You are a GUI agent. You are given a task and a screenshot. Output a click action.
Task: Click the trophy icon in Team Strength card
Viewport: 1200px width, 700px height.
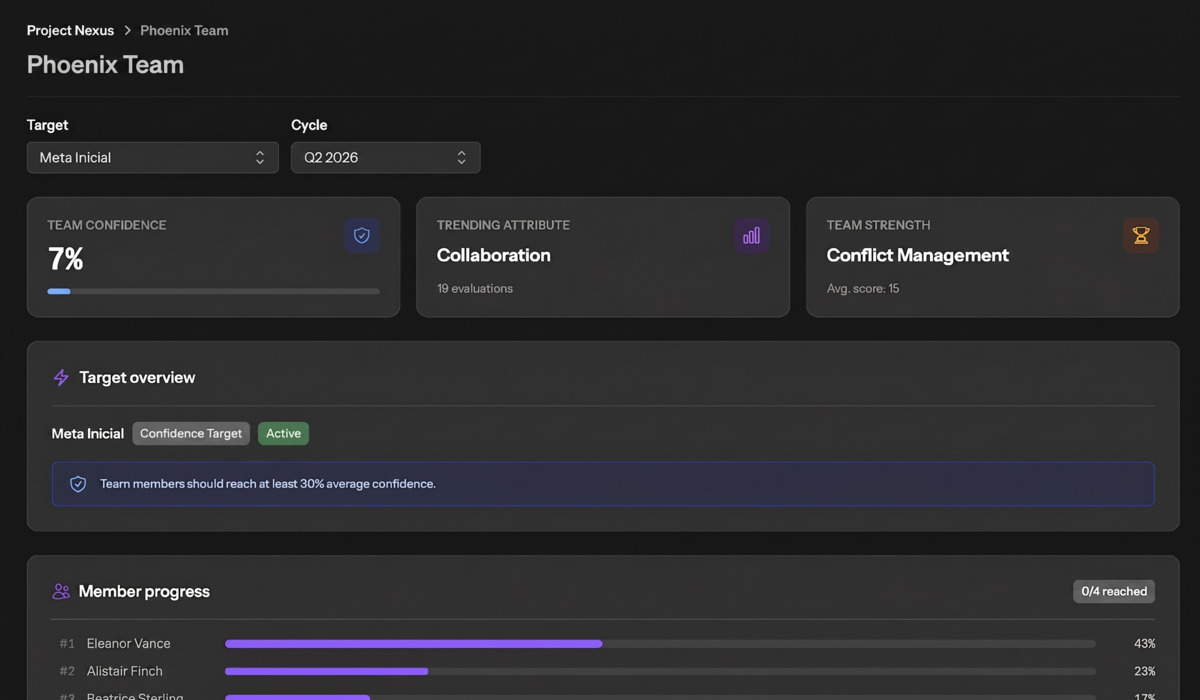1141,236
